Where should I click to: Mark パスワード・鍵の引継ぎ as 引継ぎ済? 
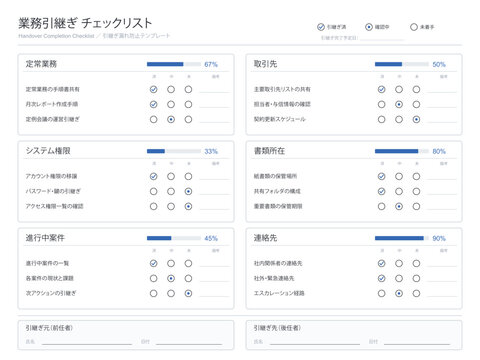click(153, 191)
